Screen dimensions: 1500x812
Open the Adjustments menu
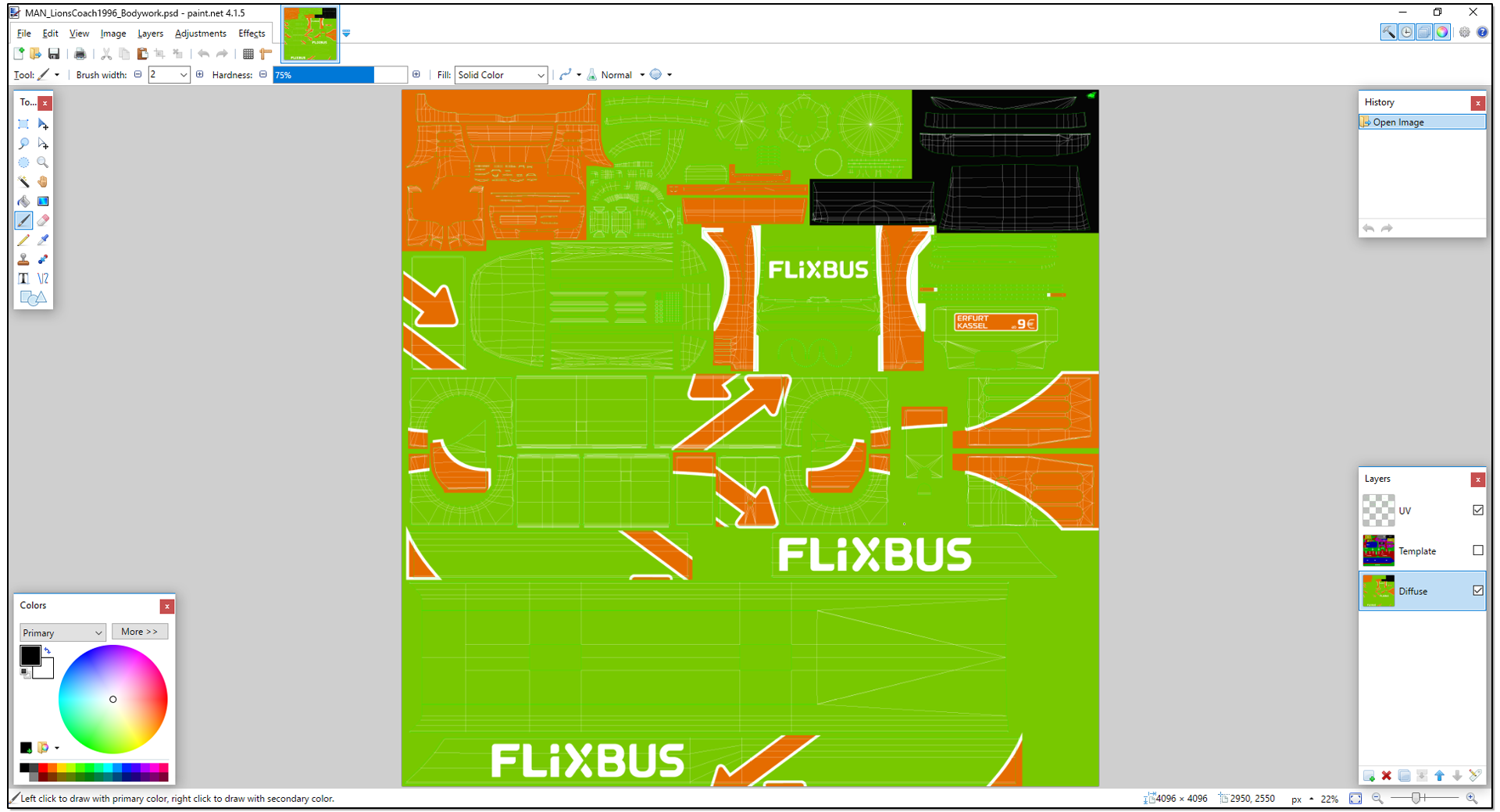click(201, 34)
